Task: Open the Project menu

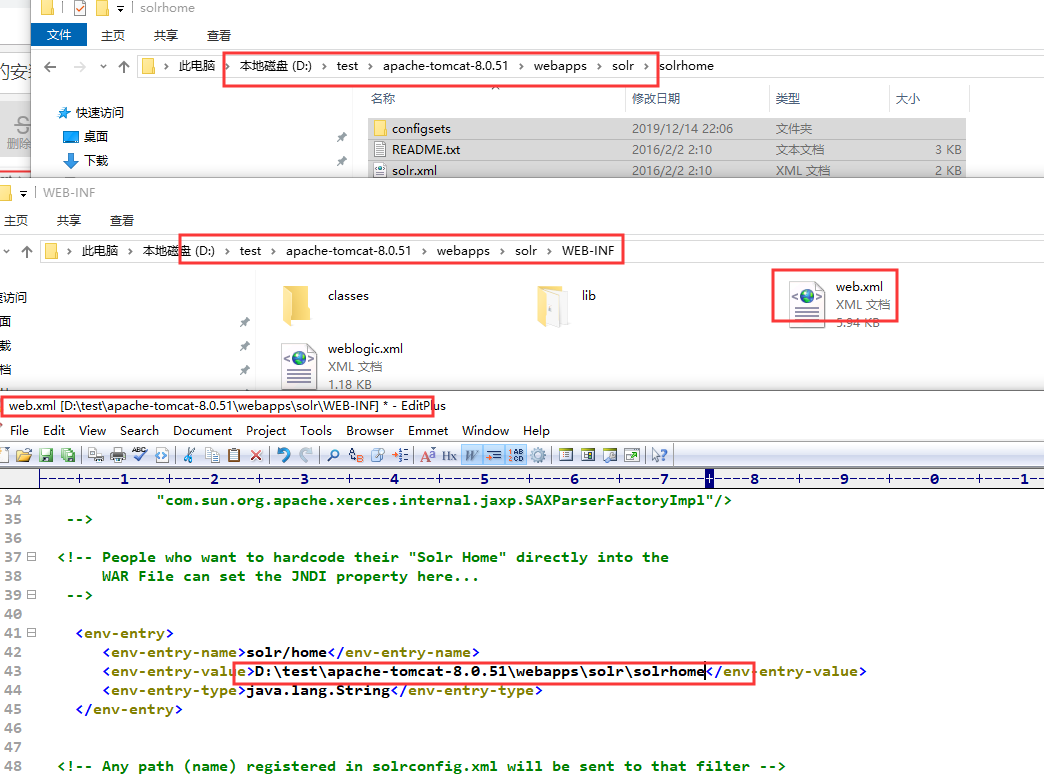Action: pos(266,431)
